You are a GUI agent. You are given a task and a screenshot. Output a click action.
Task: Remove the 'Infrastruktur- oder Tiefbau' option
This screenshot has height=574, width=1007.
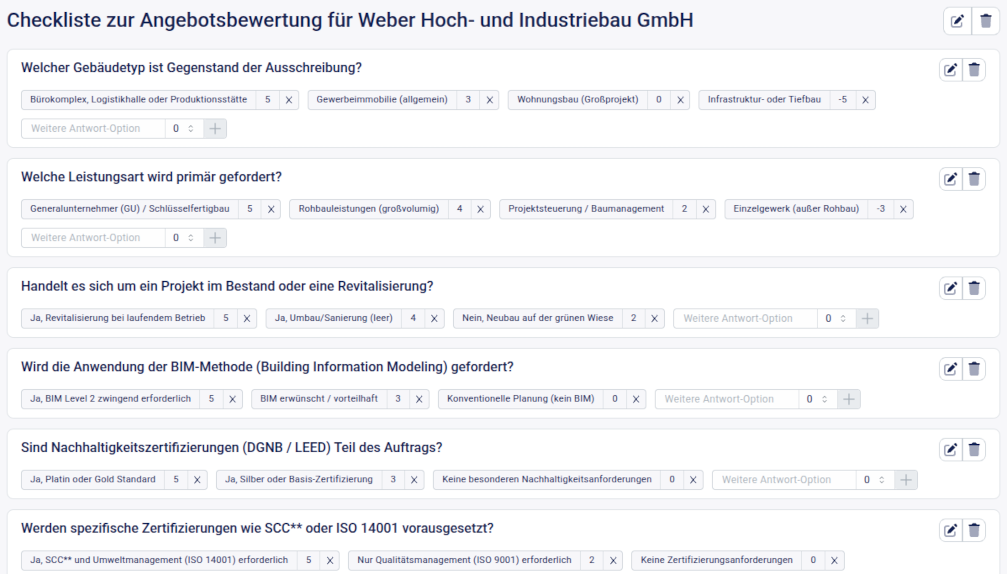[x=865, y=100]
